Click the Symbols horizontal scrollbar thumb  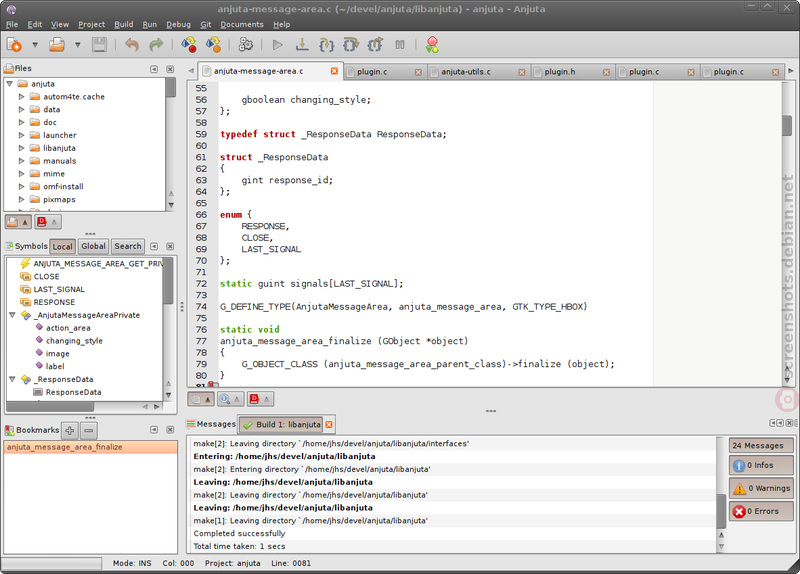(x=50, y=407)
